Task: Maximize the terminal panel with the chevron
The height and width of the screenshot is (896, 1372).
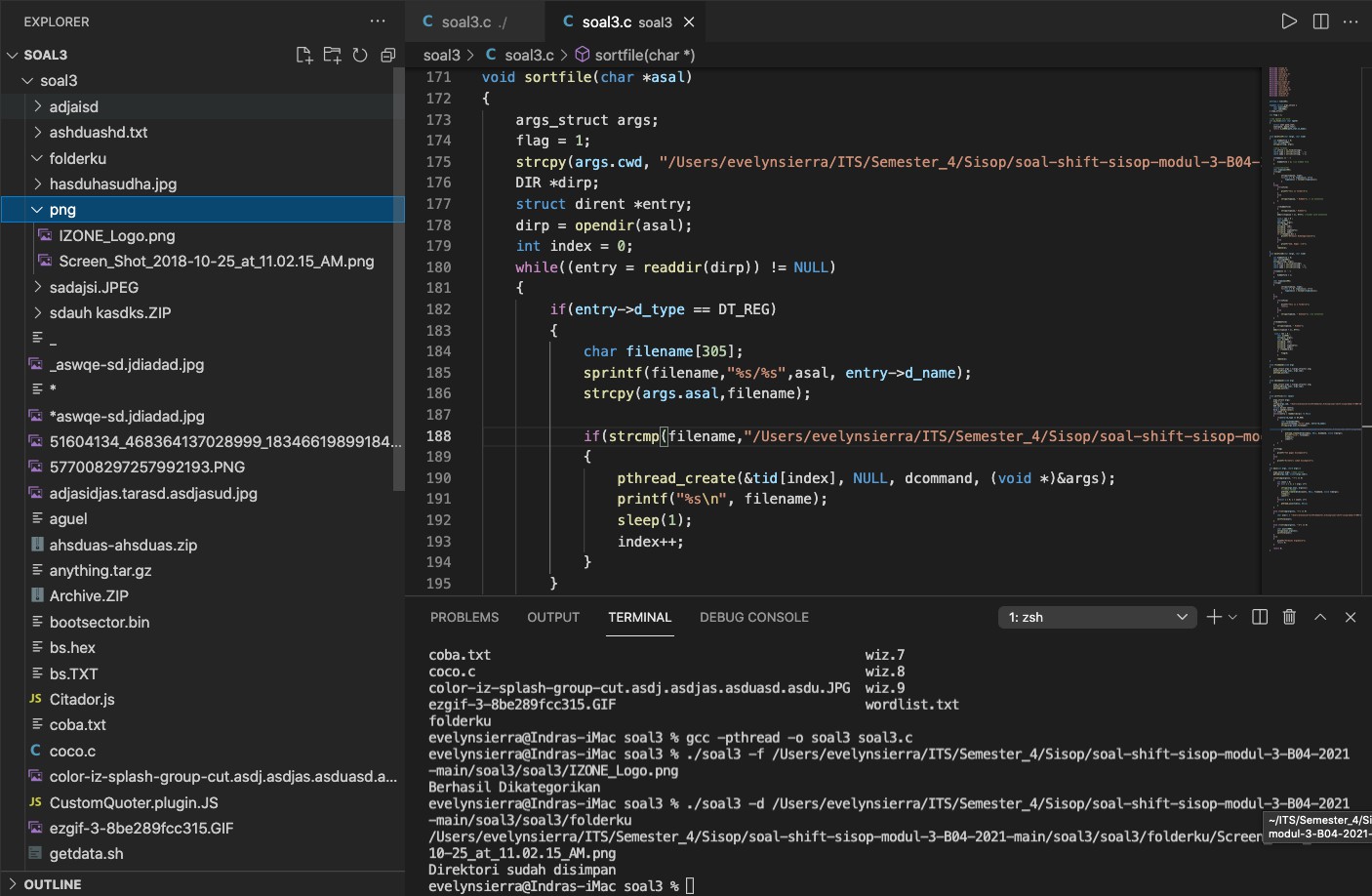Action: (x=1319, y=617)
